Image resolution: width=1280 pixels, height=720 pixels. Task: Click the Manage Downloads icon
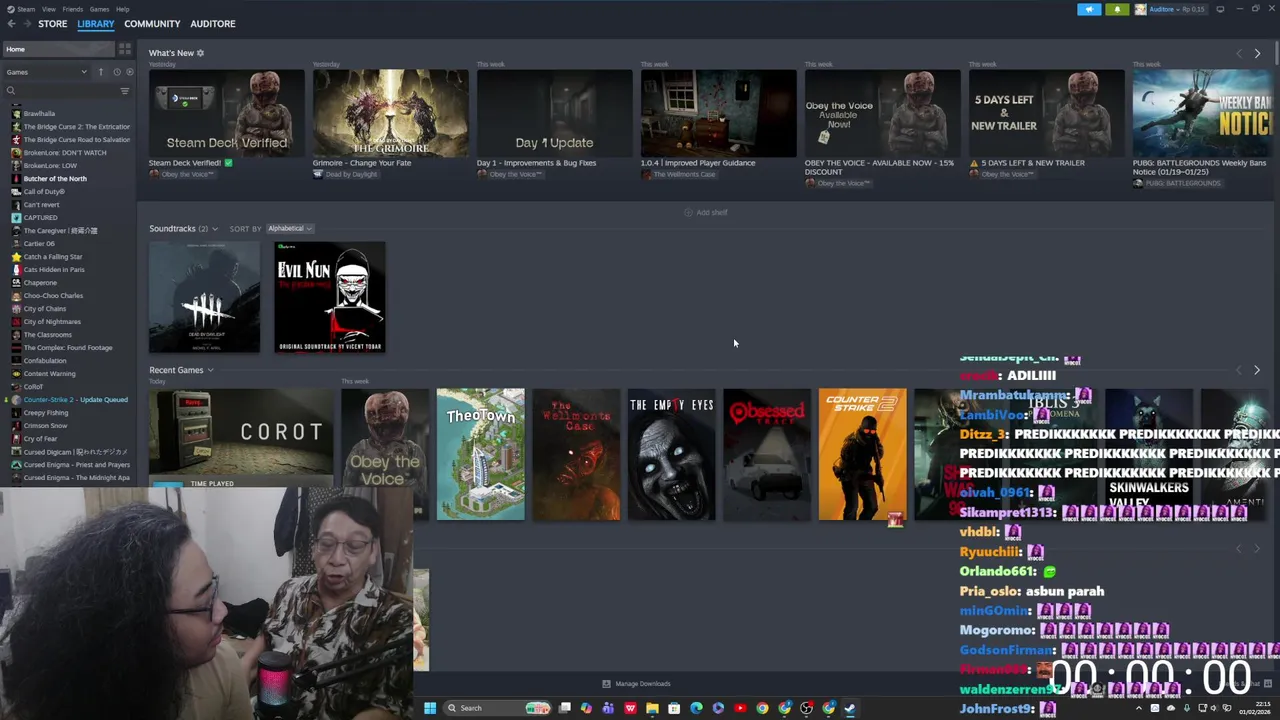(x=606, y=684)
